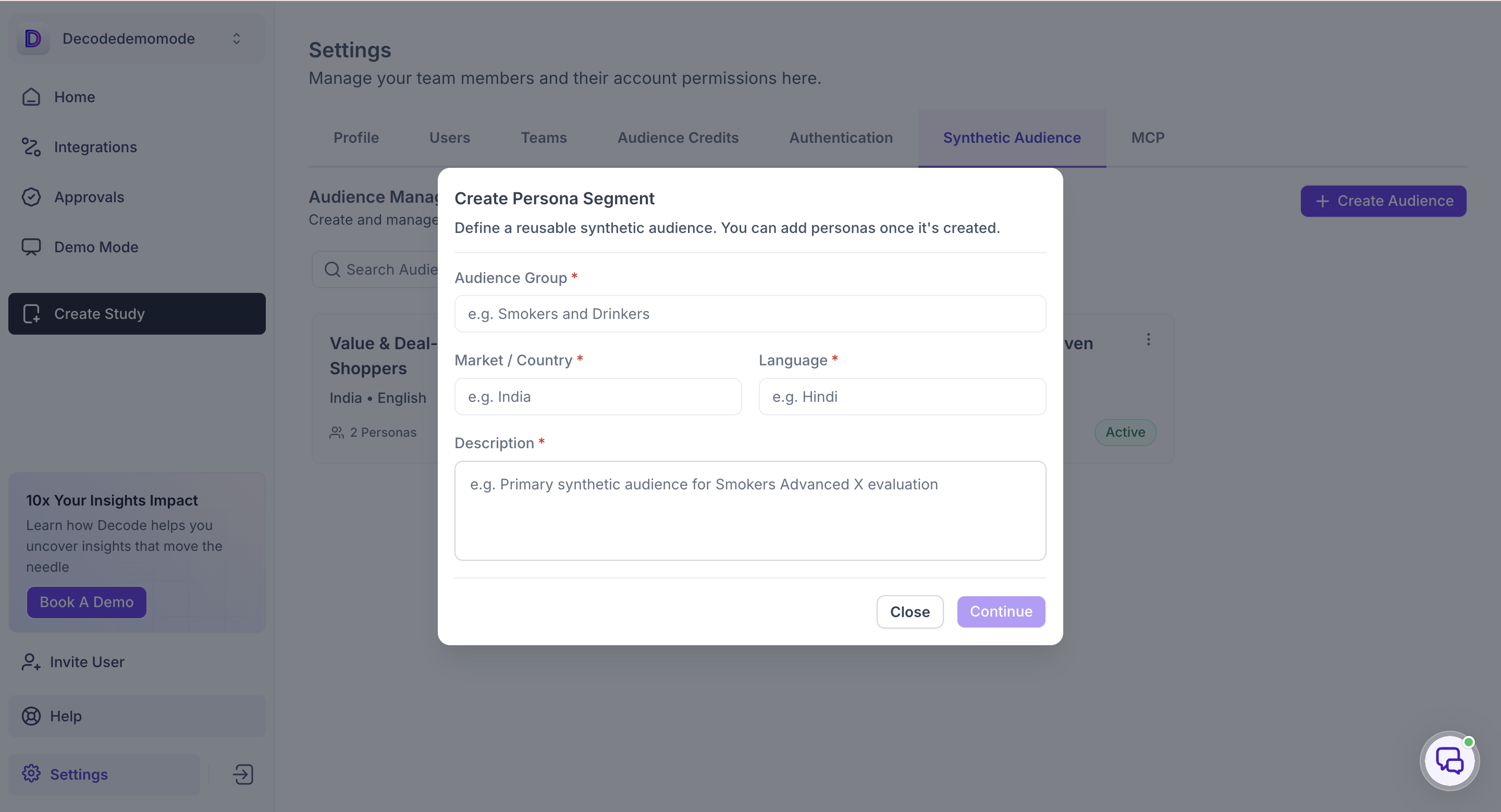The image size is (1501, 812).
Task: Click the Audience Group input field
Action: coord(750,314)
